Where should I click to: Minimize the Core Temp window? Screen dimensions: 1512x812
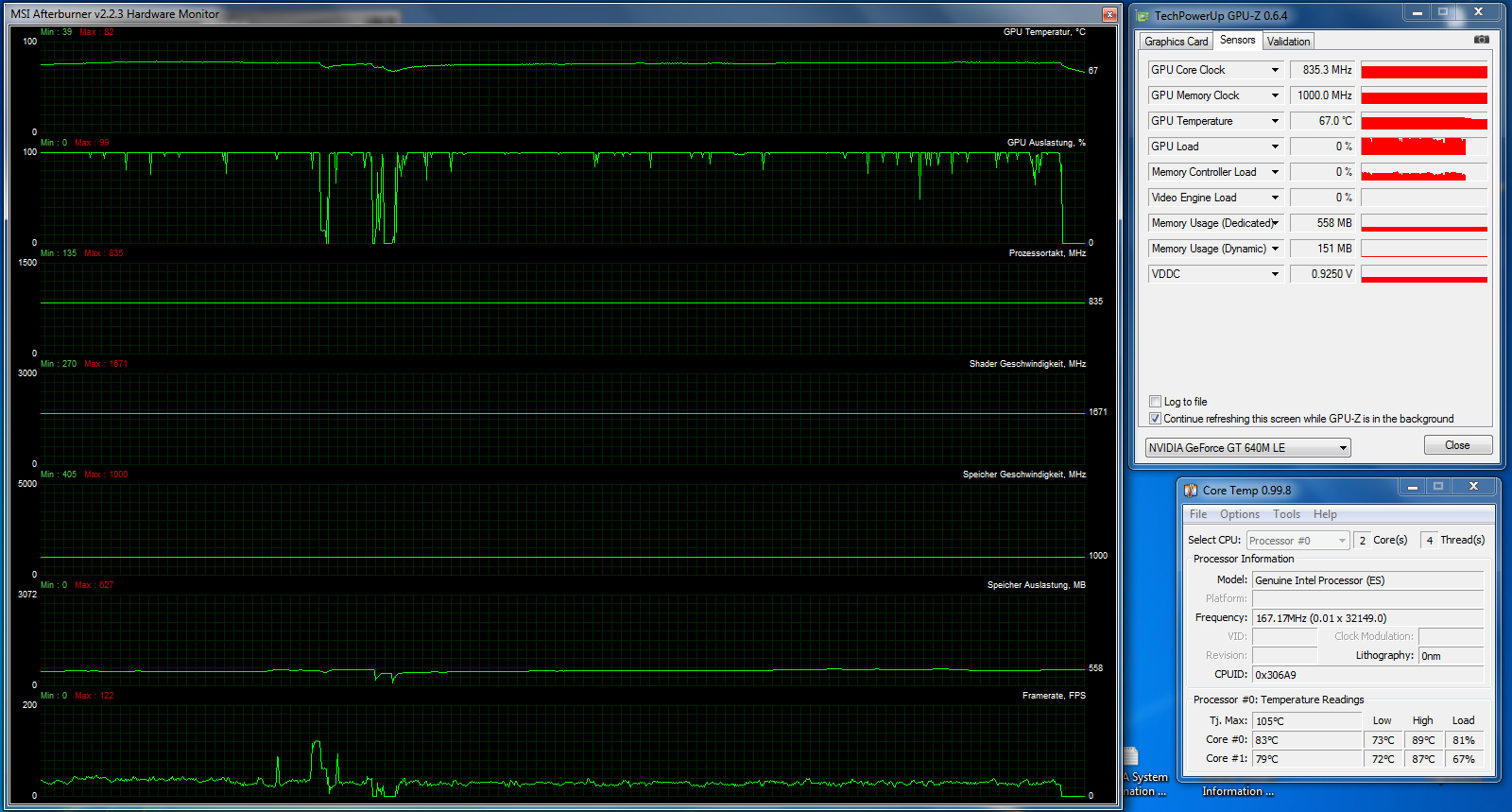point(1413,488)
